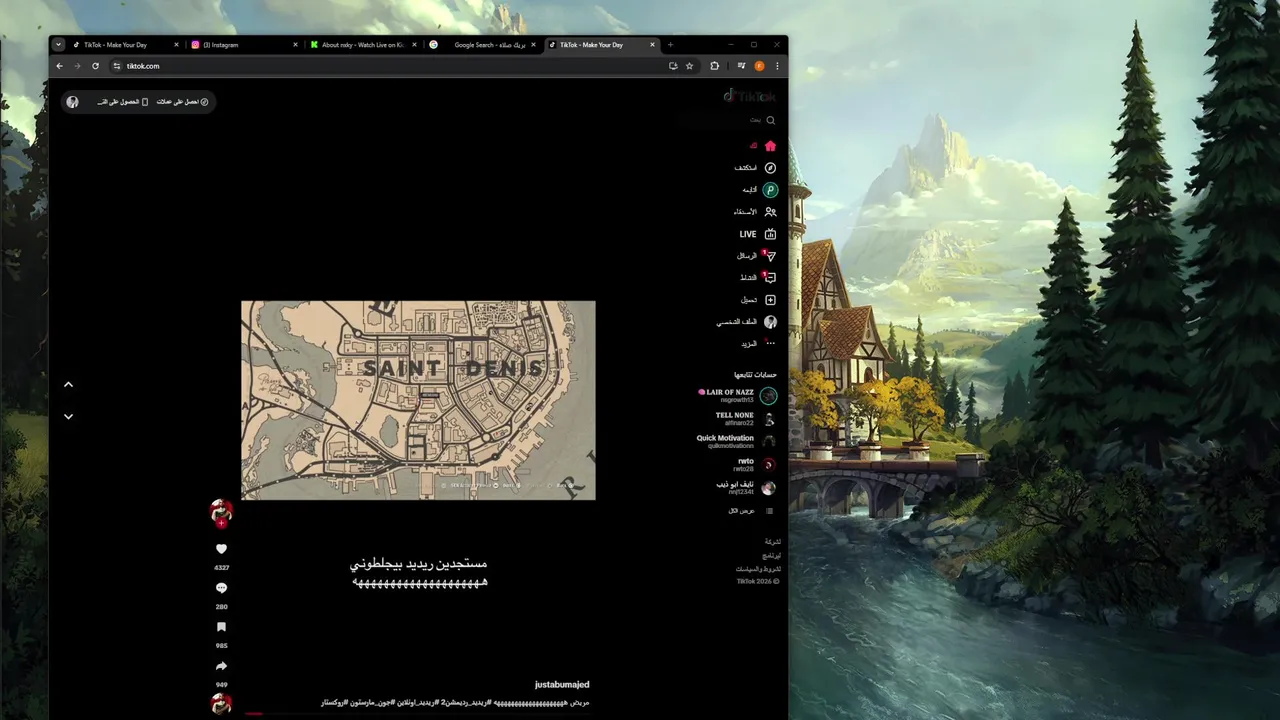This screenshot has width=1280, height=720.
Task: Switch to the About nsky Kick tab
Action: pos(364,45)
